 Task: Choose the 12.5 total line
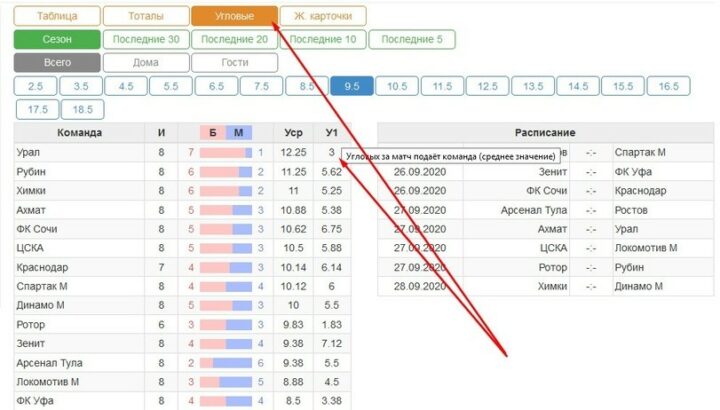(x=488, y=86)
